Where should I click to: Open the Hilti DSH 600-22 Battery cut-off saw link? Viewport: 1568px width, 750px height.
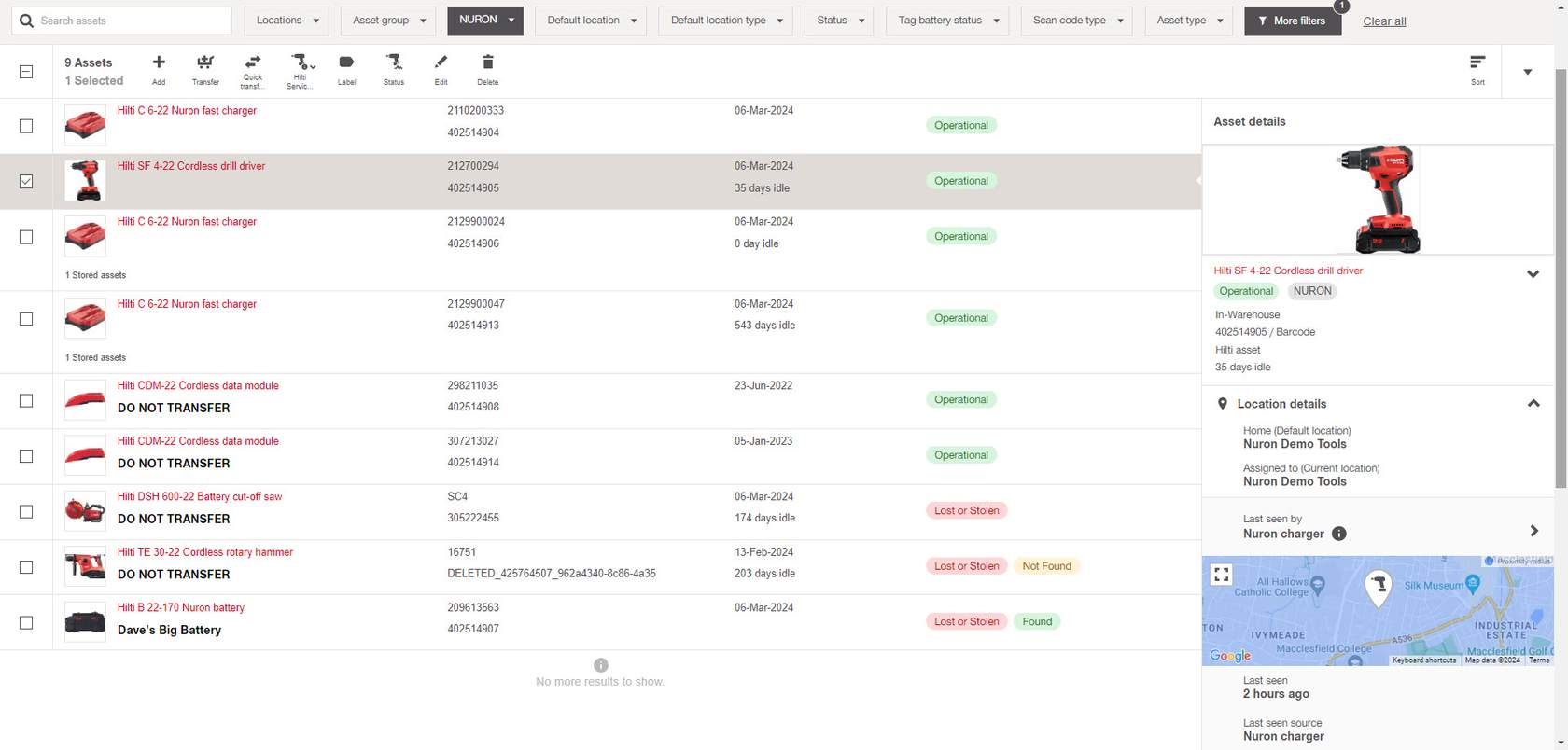[x=200, y=497]
